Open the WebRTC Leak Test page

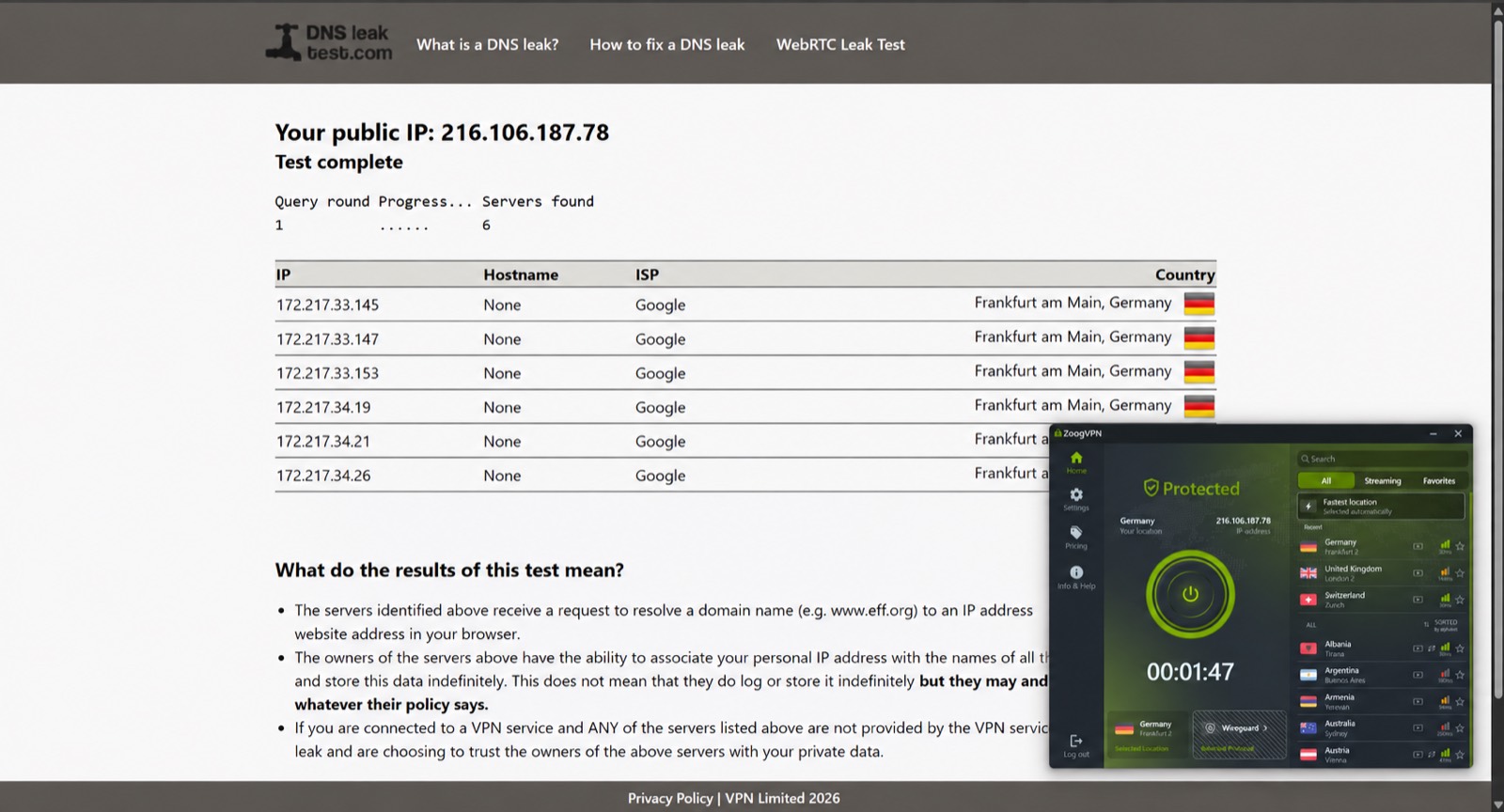pyautogui.click(x=840, y=44)
